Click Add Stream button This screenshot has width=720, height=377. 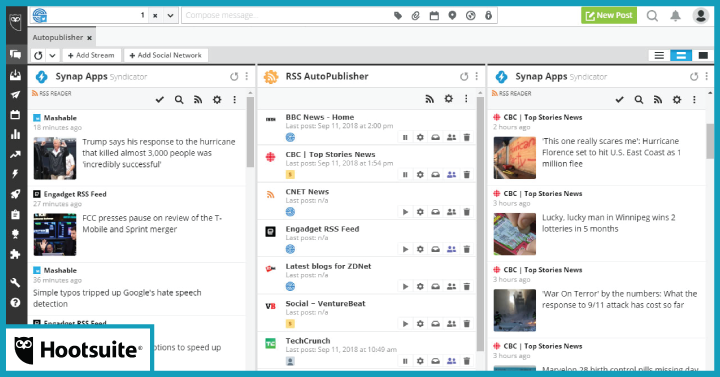[x=91, y=56]
